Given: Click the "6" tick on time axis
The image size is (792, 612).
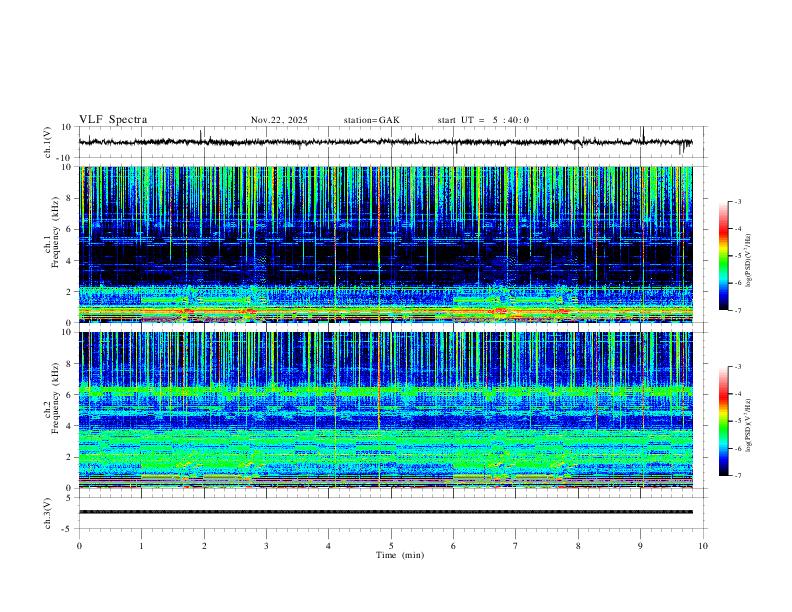Looking at the screenshot, I should pos(453,546).
